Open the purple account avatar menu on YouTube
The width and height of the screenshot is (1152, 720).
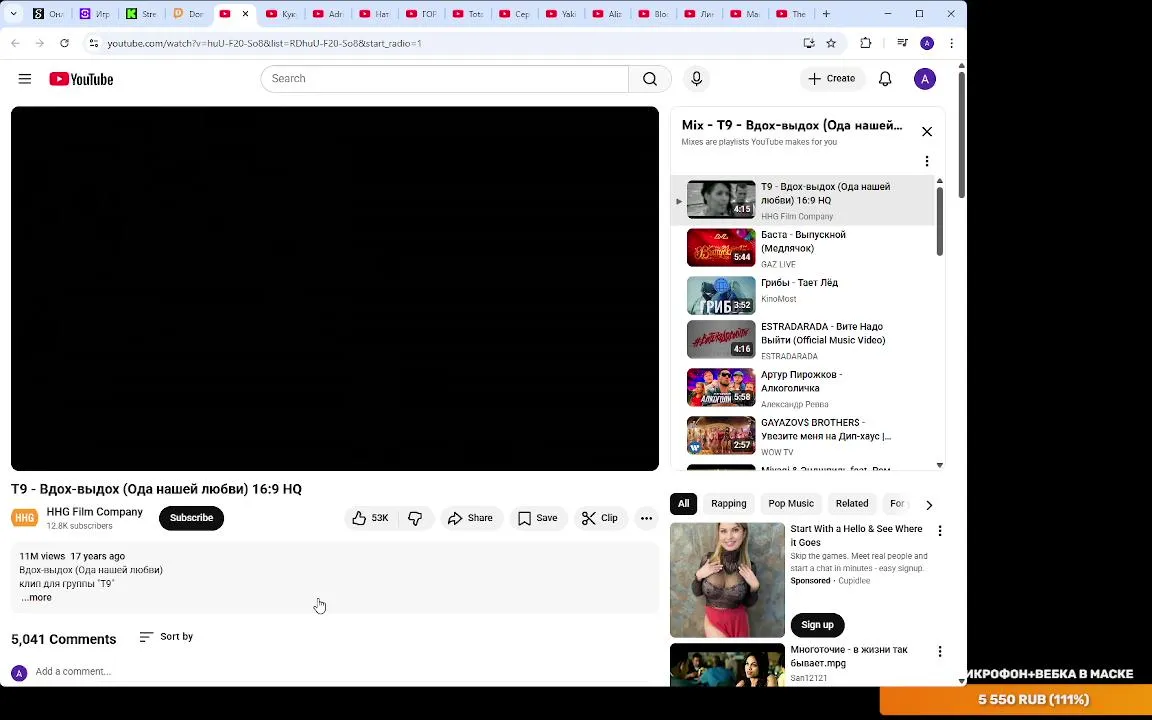pyautogui.click(x=924, y=79)
